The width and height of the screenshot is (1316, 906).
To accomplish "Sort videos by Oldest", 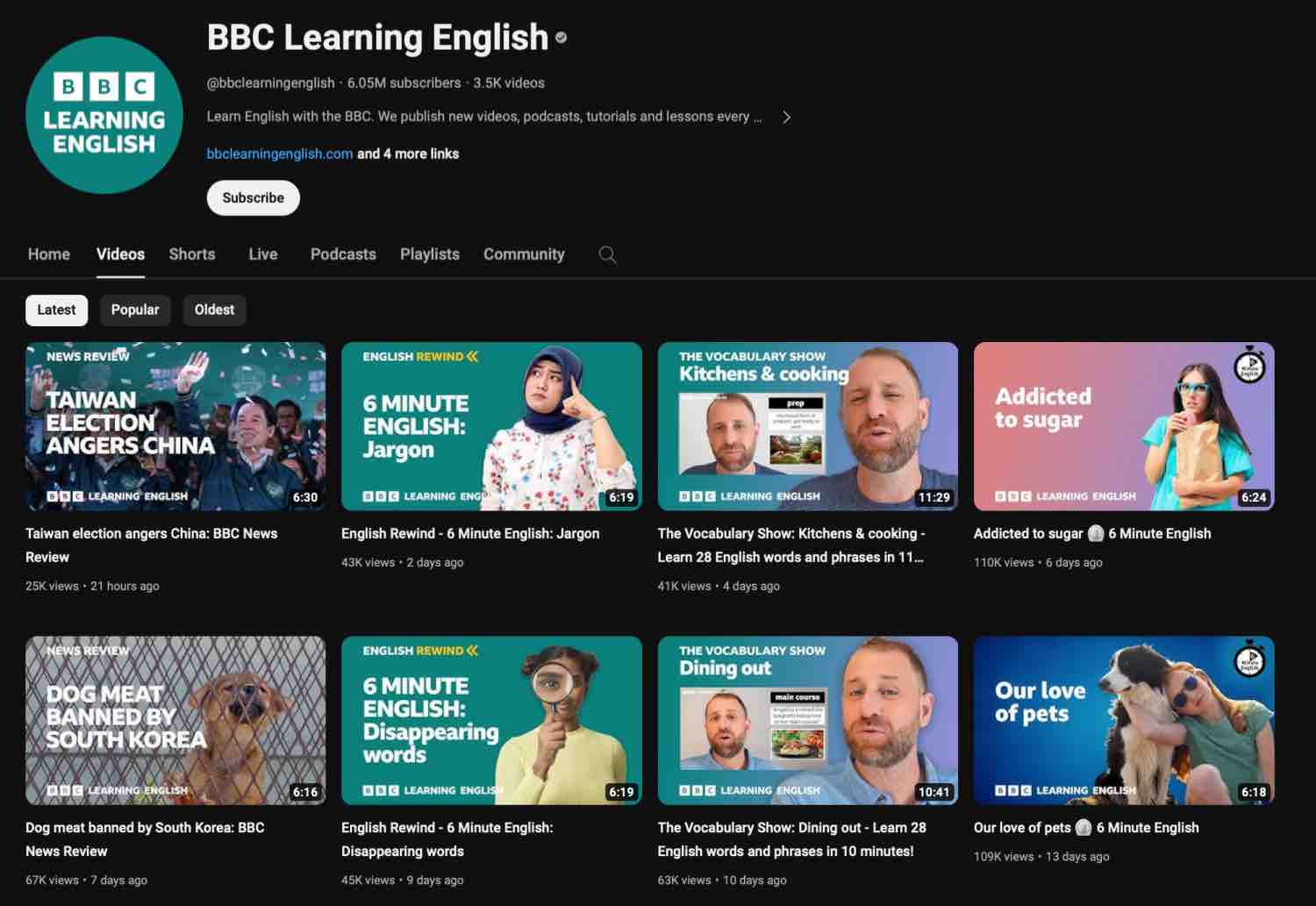I will coord(214,310).
